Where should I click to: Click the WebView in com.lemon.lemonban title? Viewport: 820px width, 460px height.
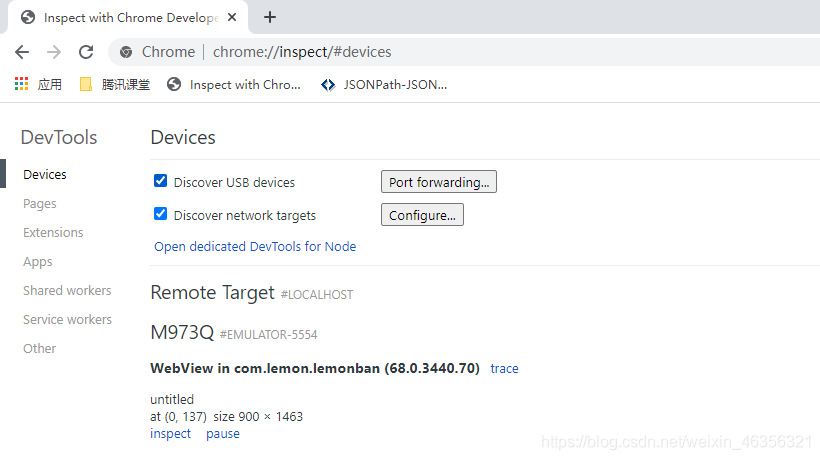click(315, 368)
